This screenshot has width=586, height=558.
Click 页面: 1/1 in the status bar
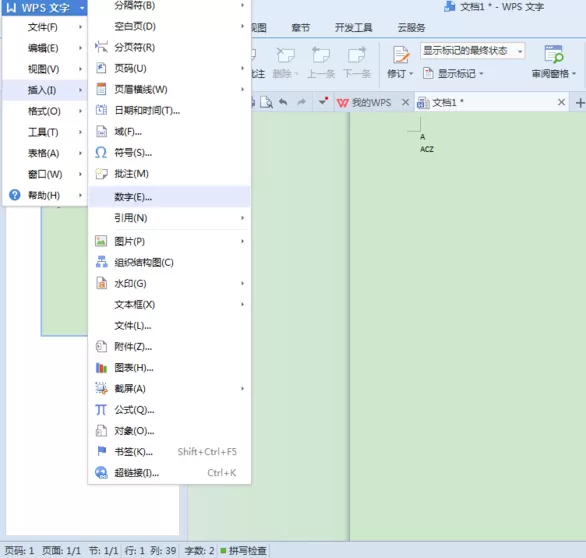pos(61,551)
